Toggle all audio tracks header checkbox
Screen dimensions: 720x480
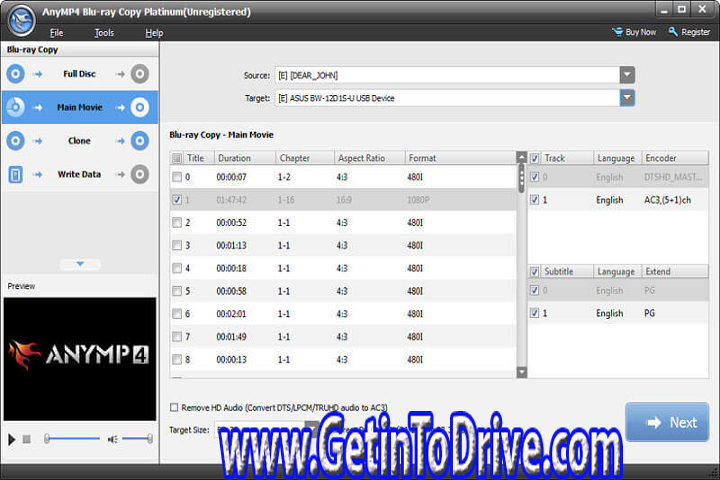click(534, 158)
